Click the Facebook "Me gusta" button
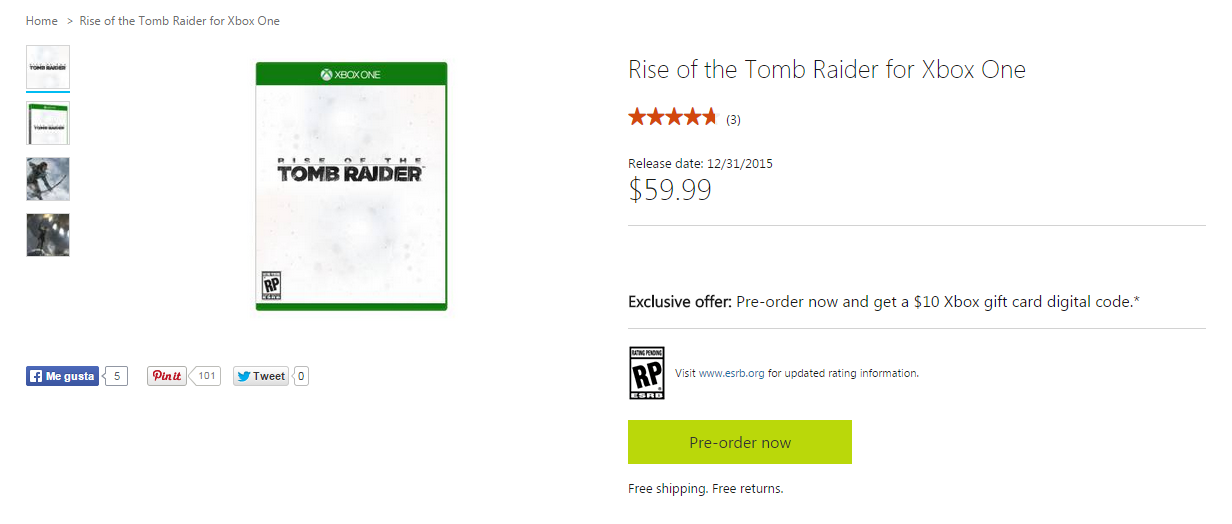This screenshot has height=524, width=1232. click(62, 377)
